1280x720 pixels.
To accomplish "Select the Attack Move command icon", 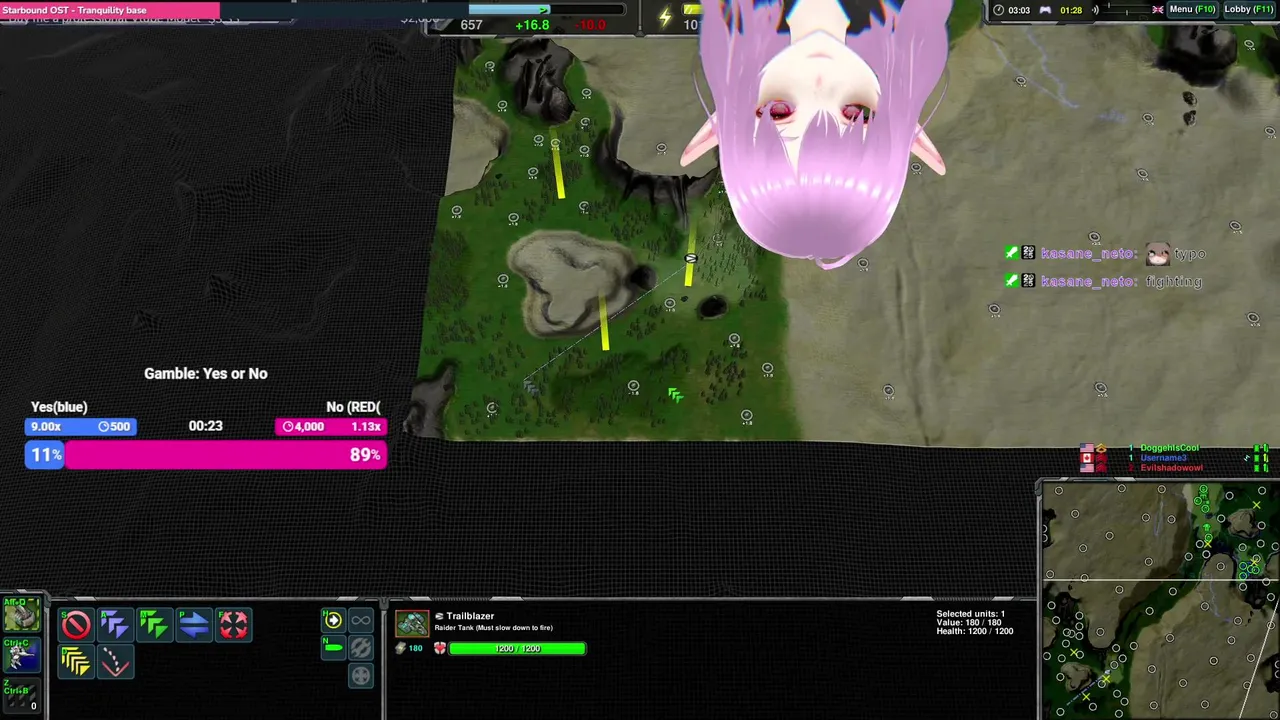I will click(x=115, y=625).
